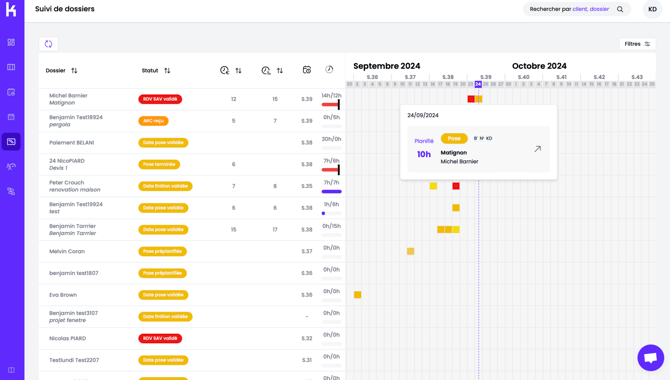Open Paiement BELANI dossier row
Image resolution: width=670 pixels, height=380 pixels.
click(x=192, y=143)
